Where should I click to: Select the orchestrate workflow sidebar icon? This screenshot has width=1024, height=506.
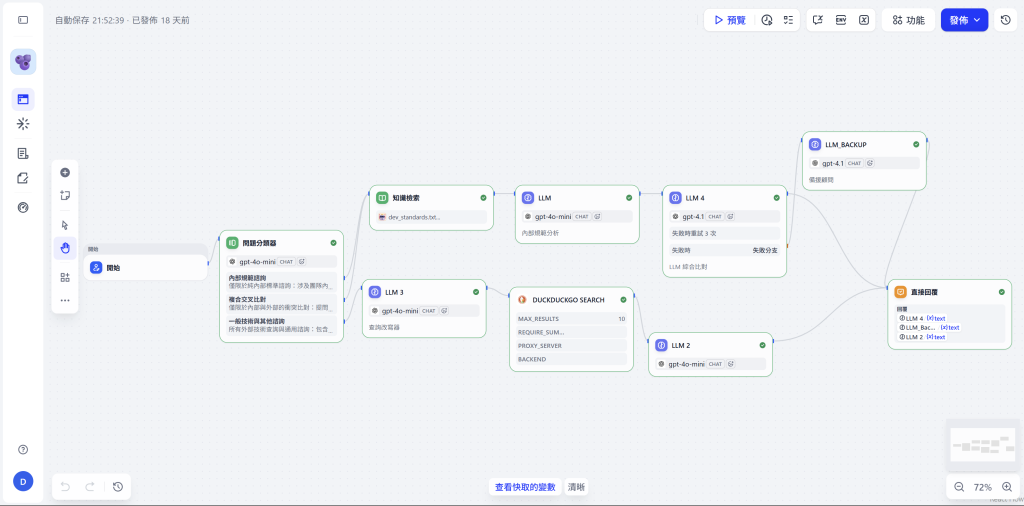coord(23,99)
